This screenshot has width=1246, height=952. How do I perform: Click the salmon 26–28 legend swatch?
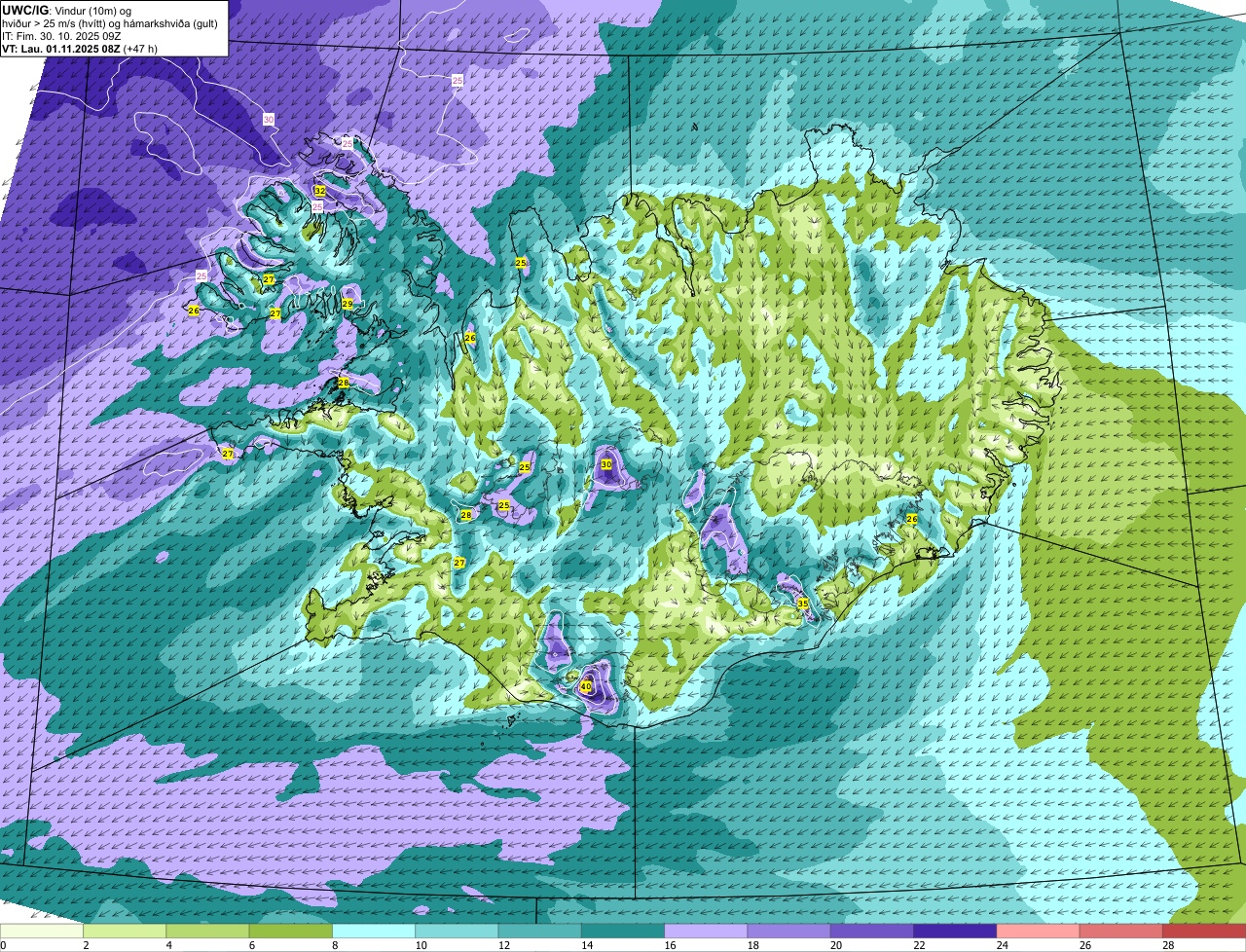1121,932
